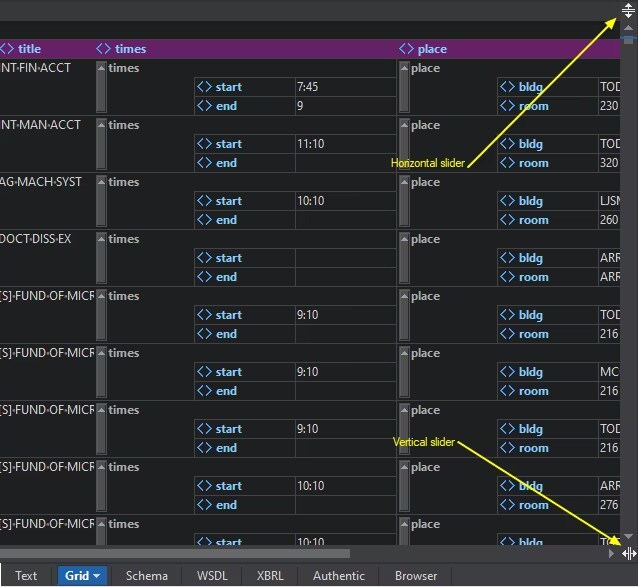Click the start element icon in the INT-FIN-ACCT row
The image size is (638, 587).
(x=203, y=87)
